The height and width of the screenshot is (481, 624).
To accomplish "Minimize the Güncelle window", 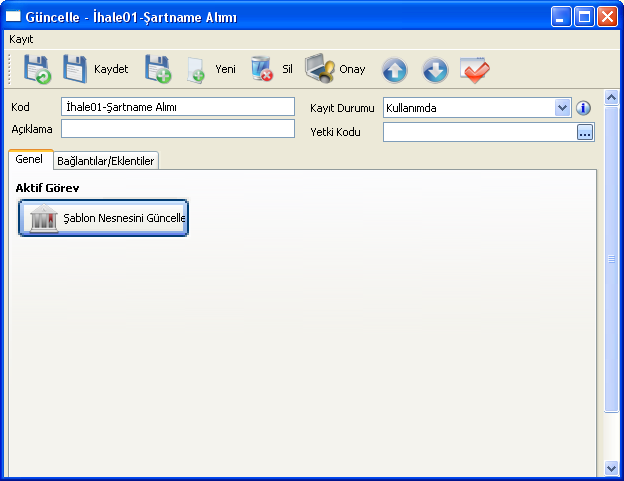I will point(561,17).
